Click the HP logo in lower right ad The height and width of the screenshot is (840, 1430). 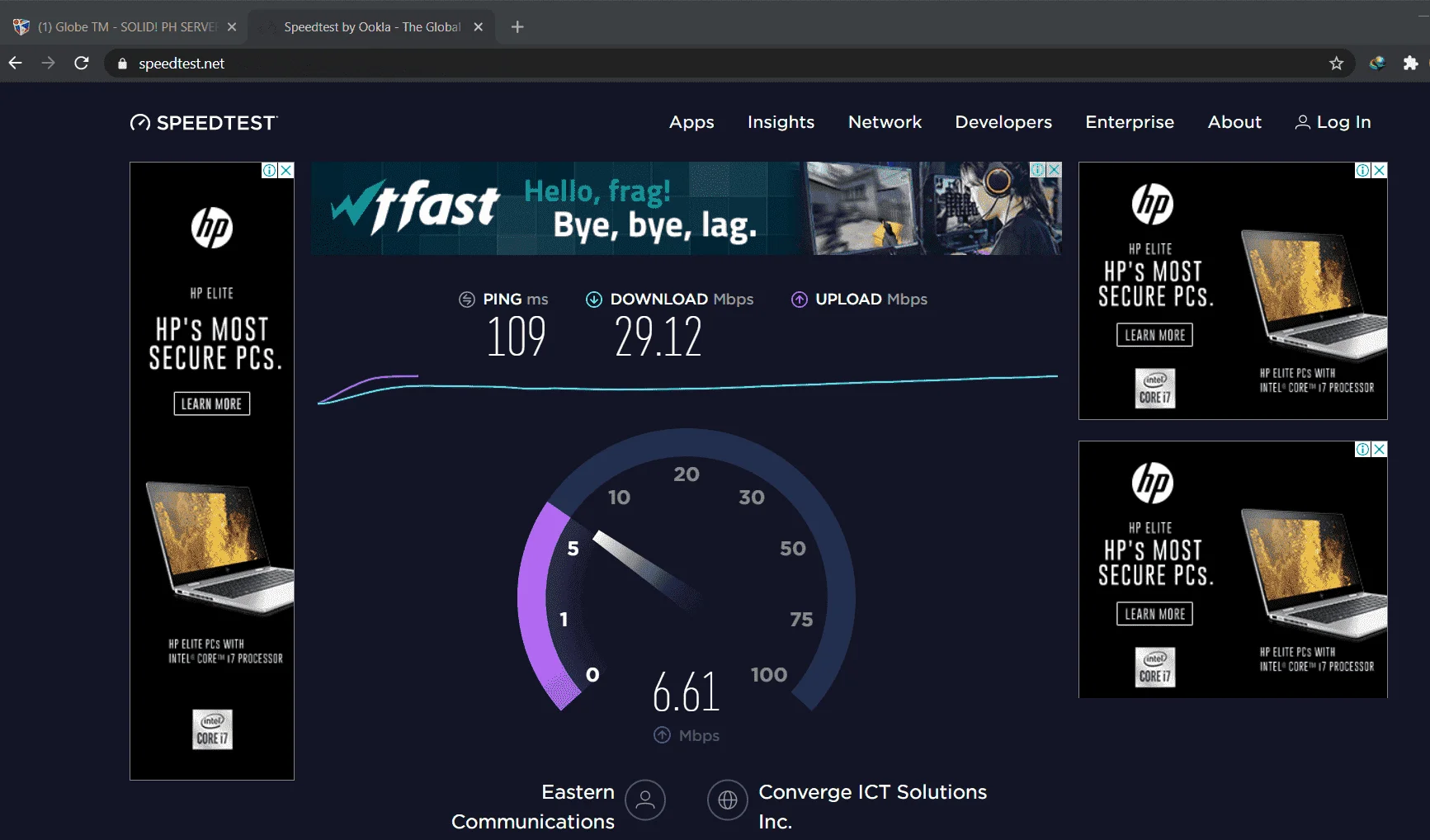(x=1153, y=484)
